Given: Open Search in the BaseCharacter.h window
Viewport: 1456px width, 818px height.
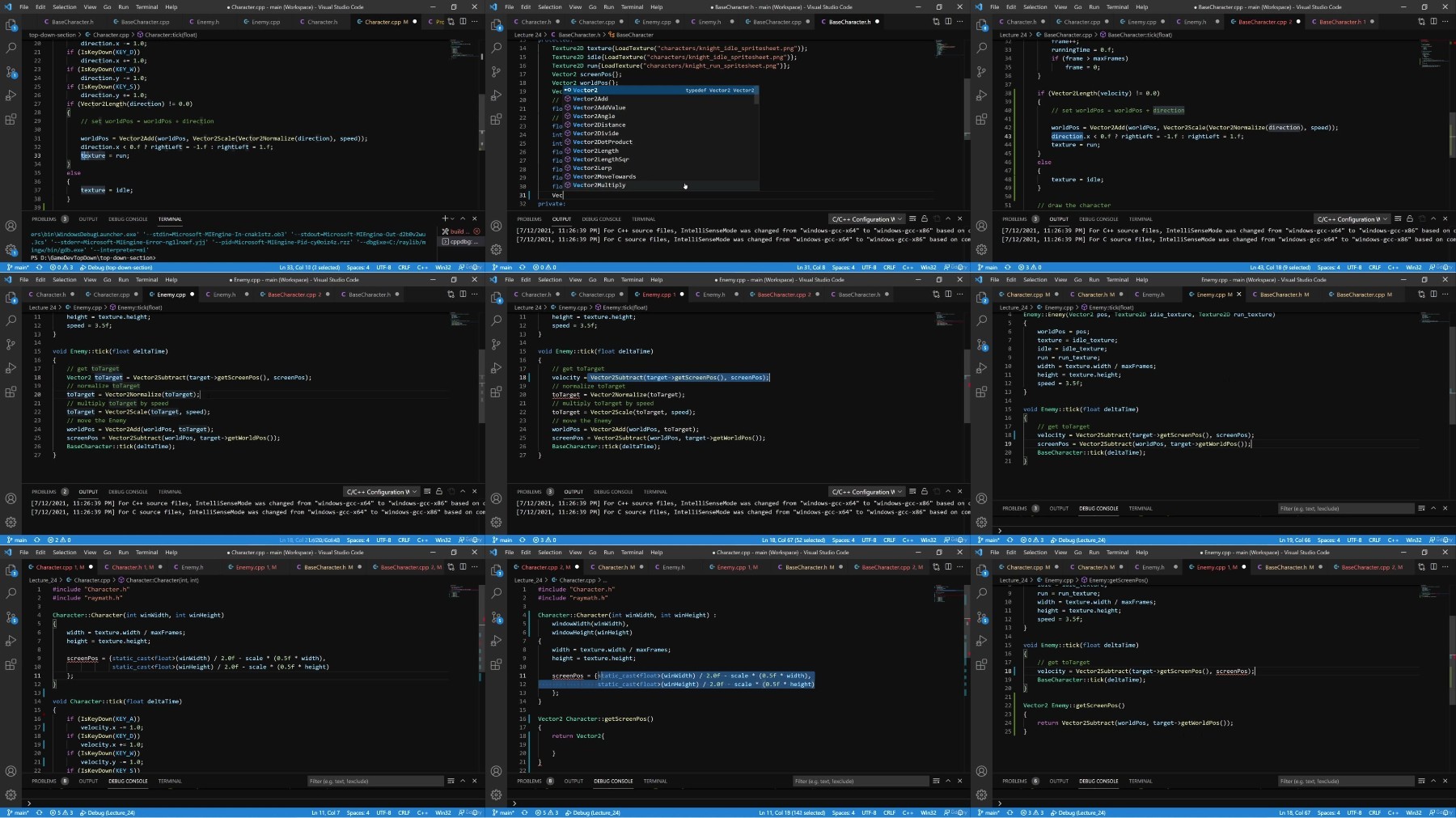Looking at the screenshot, I should [x=496, y=49].
